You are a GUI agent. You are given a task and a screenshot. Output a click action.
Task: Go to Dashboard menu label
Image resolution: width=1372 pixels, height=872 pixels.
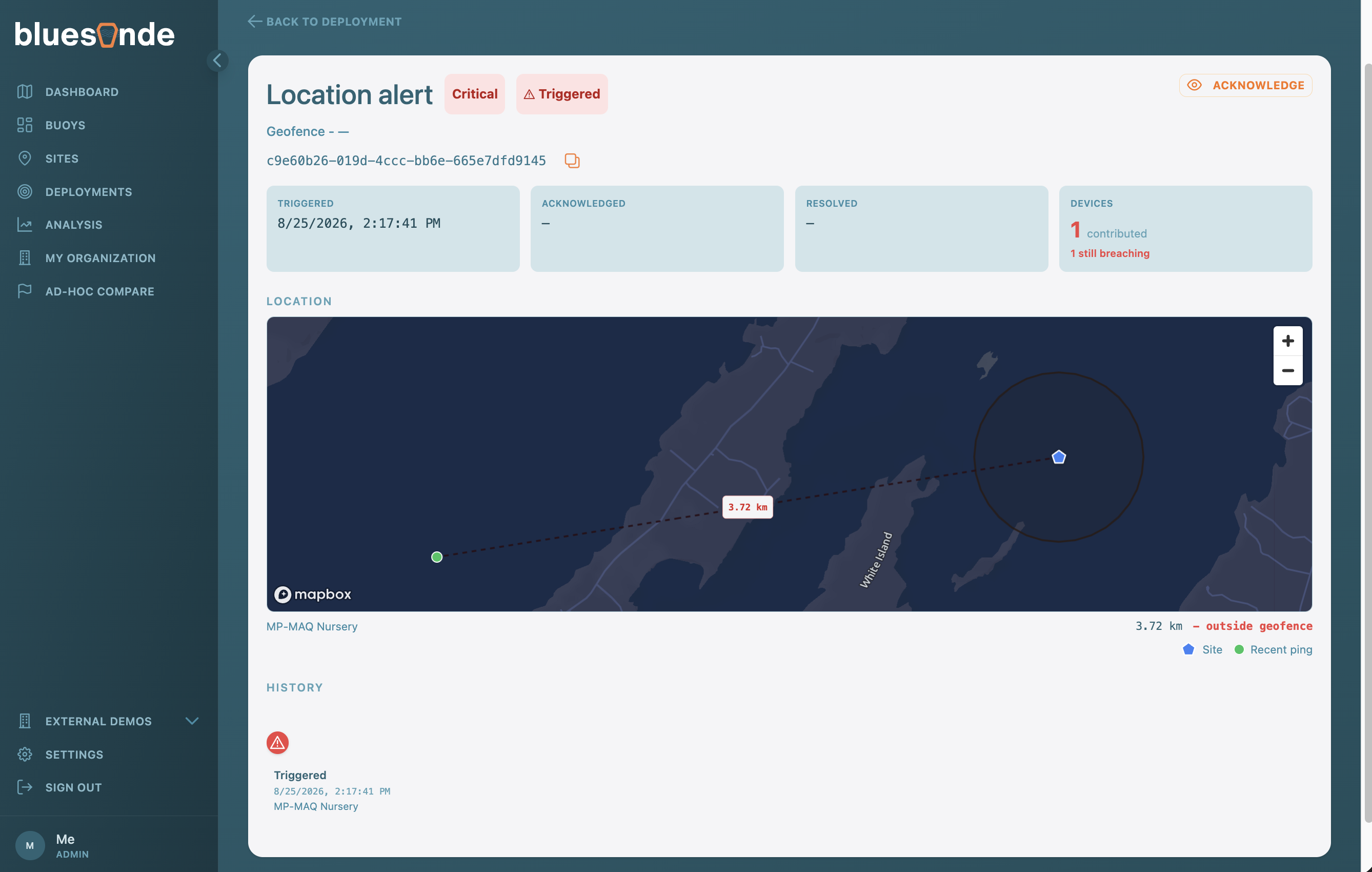[x=82, y=92]
